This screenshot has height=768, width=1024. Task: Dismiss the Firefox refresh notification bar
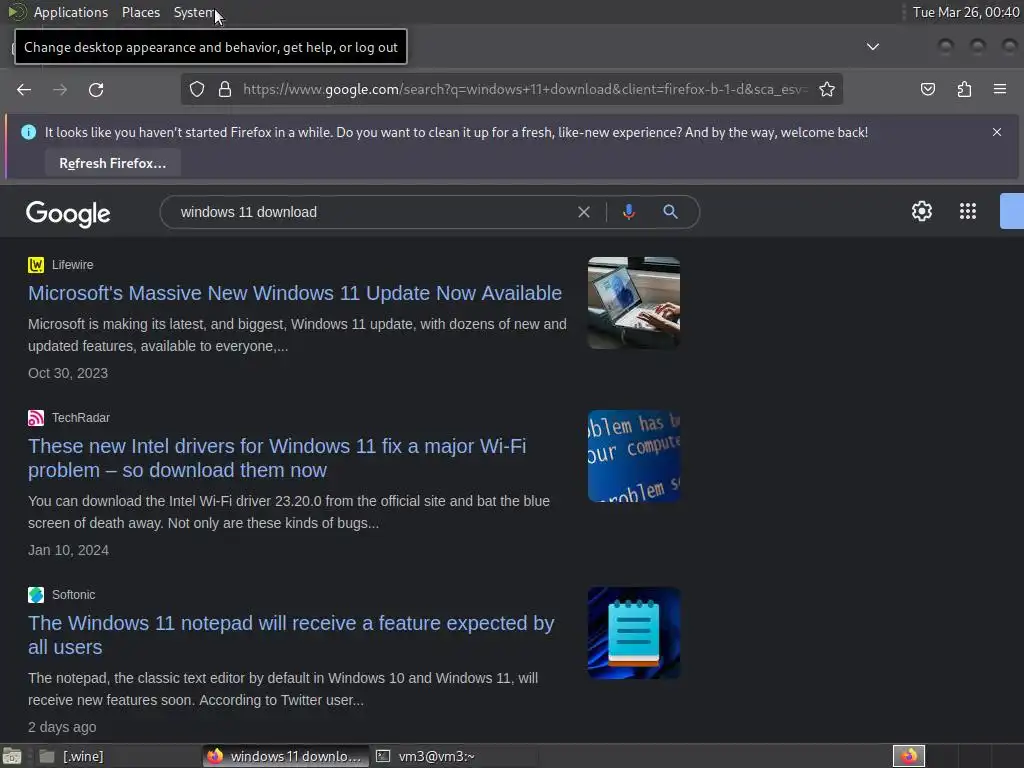click(997, 132)
